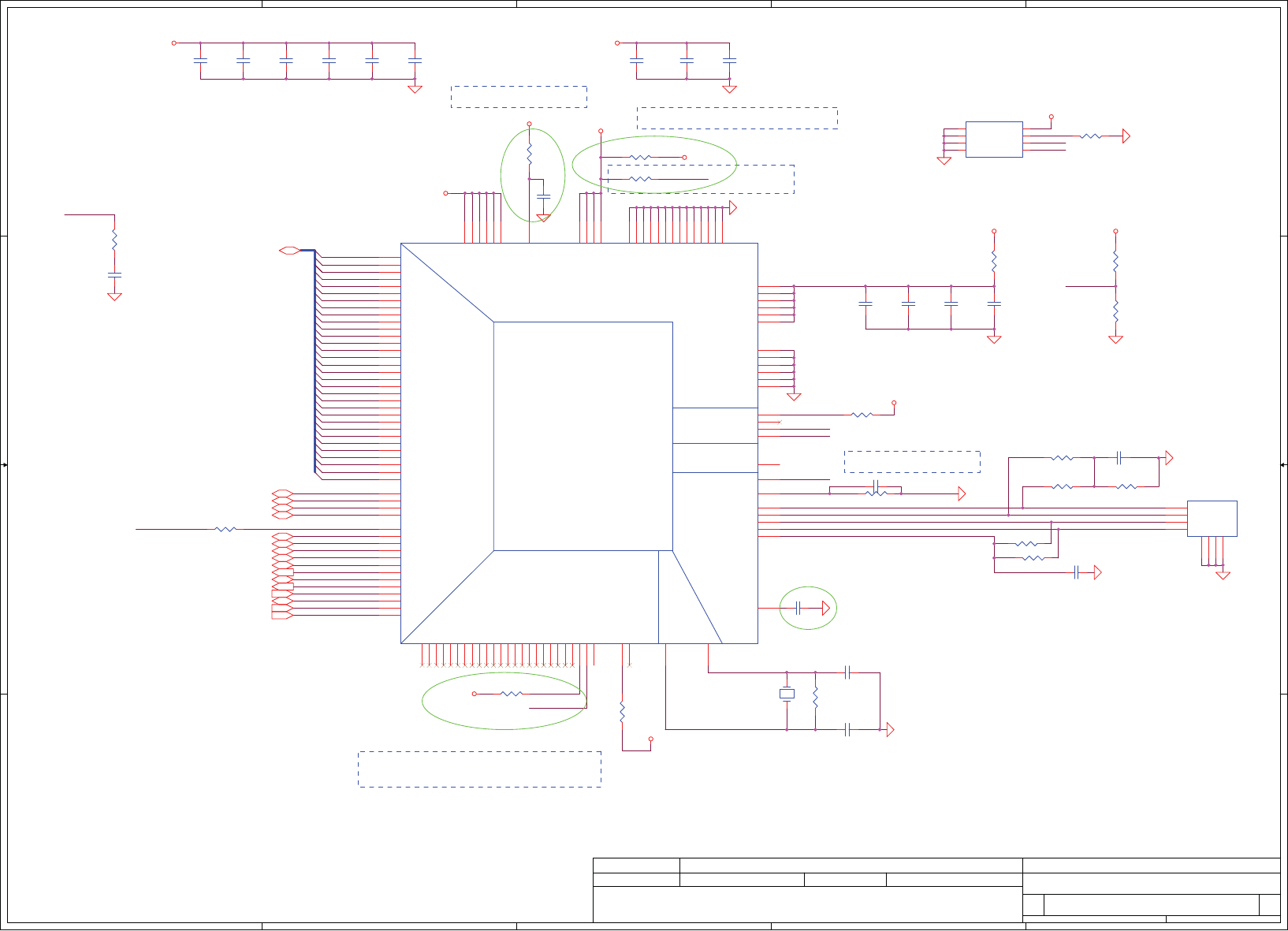Screen dimensions: 1288x931
Task: Click the resistor between small IC and arrow symbol
Action: point(1091,136)
